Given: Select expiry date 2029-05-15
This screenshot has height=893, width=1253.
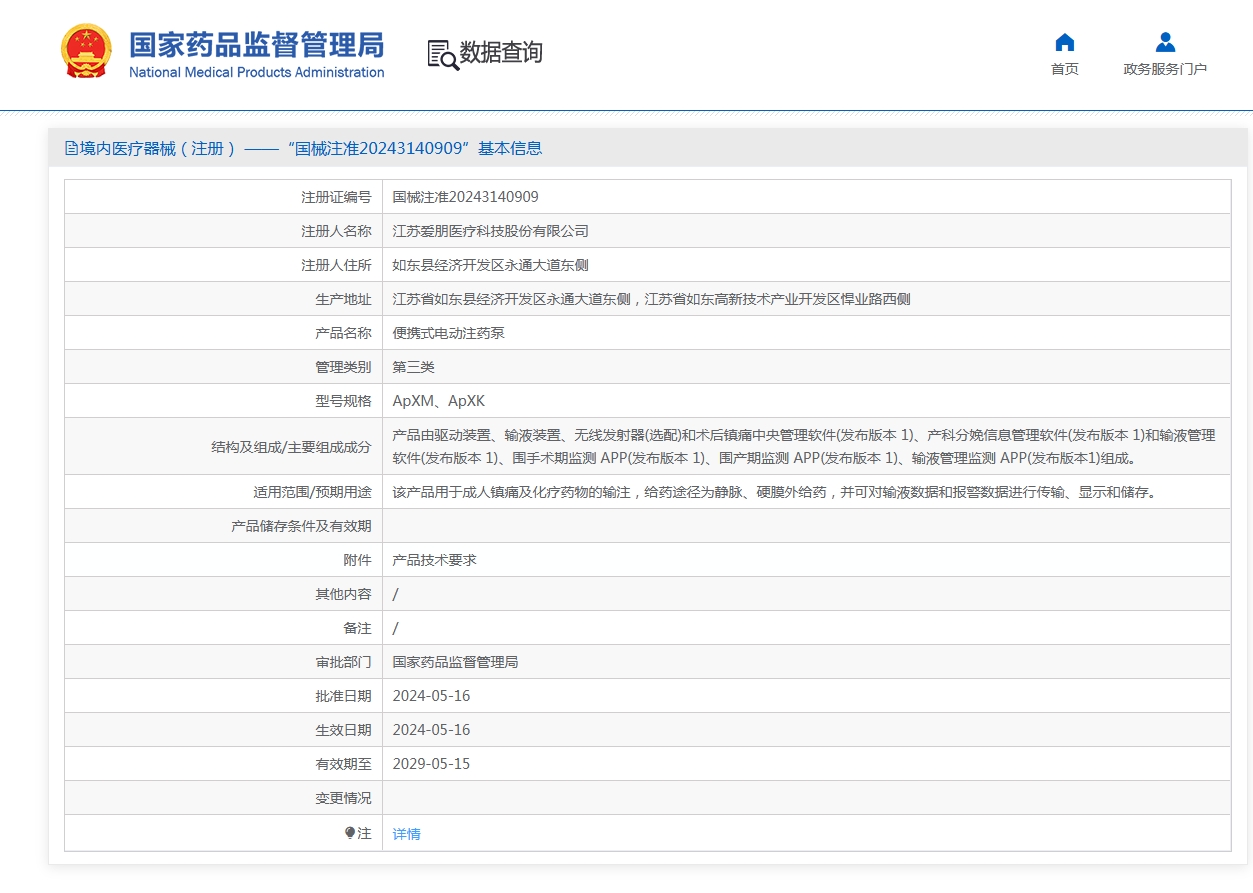Looking at the screenshot, I should coord(432,764).
